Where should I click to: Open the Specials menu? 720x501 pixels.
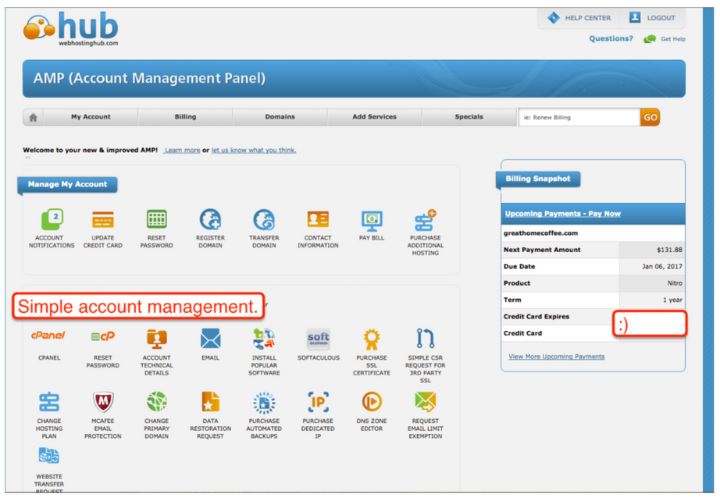pos(469,117)
